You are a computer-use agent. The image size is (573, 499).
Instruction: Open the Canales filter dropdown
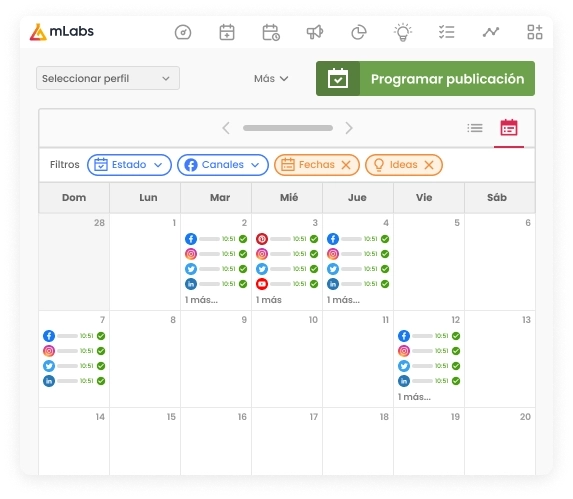223,165
